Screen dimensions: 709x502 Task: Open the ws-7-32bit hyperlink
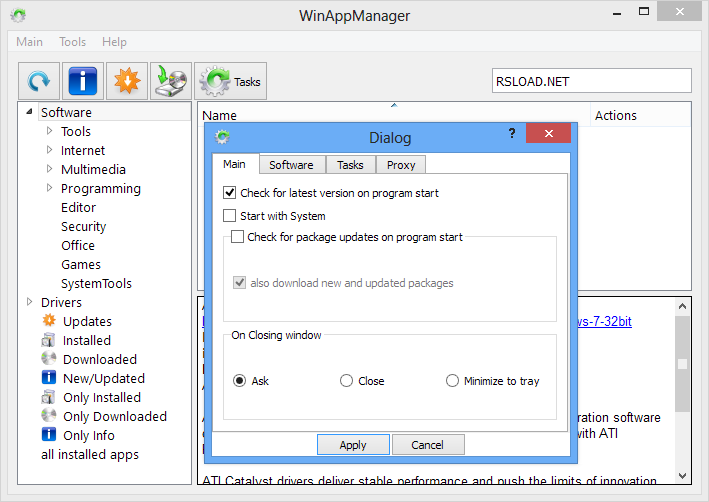[605, 322]
